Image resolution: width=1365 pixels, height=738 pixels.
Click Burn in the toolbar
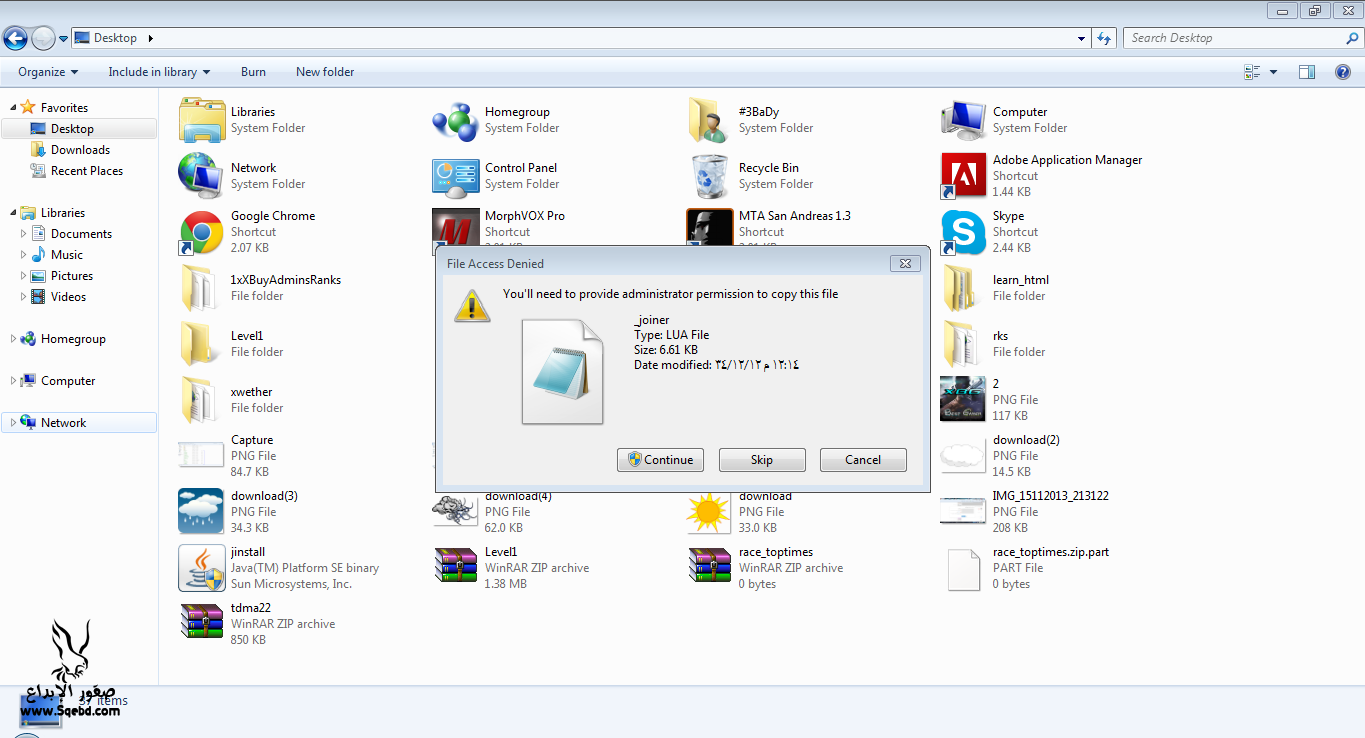coord(253,72)
